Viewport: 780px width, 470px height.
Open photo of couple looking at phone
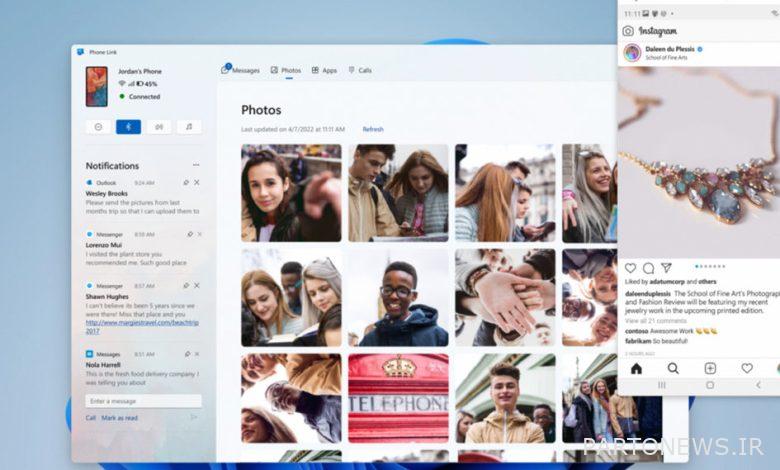[398, 193]
